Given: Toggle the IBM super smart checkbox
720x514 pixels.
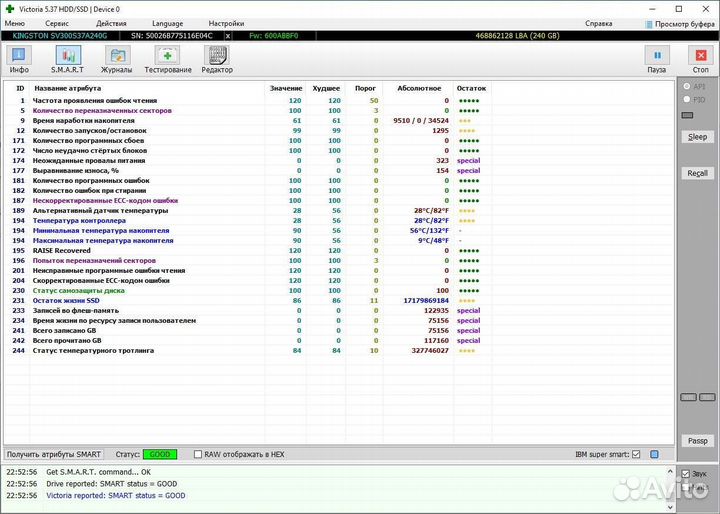Looking at the screenshot, I should click(637, 454).
